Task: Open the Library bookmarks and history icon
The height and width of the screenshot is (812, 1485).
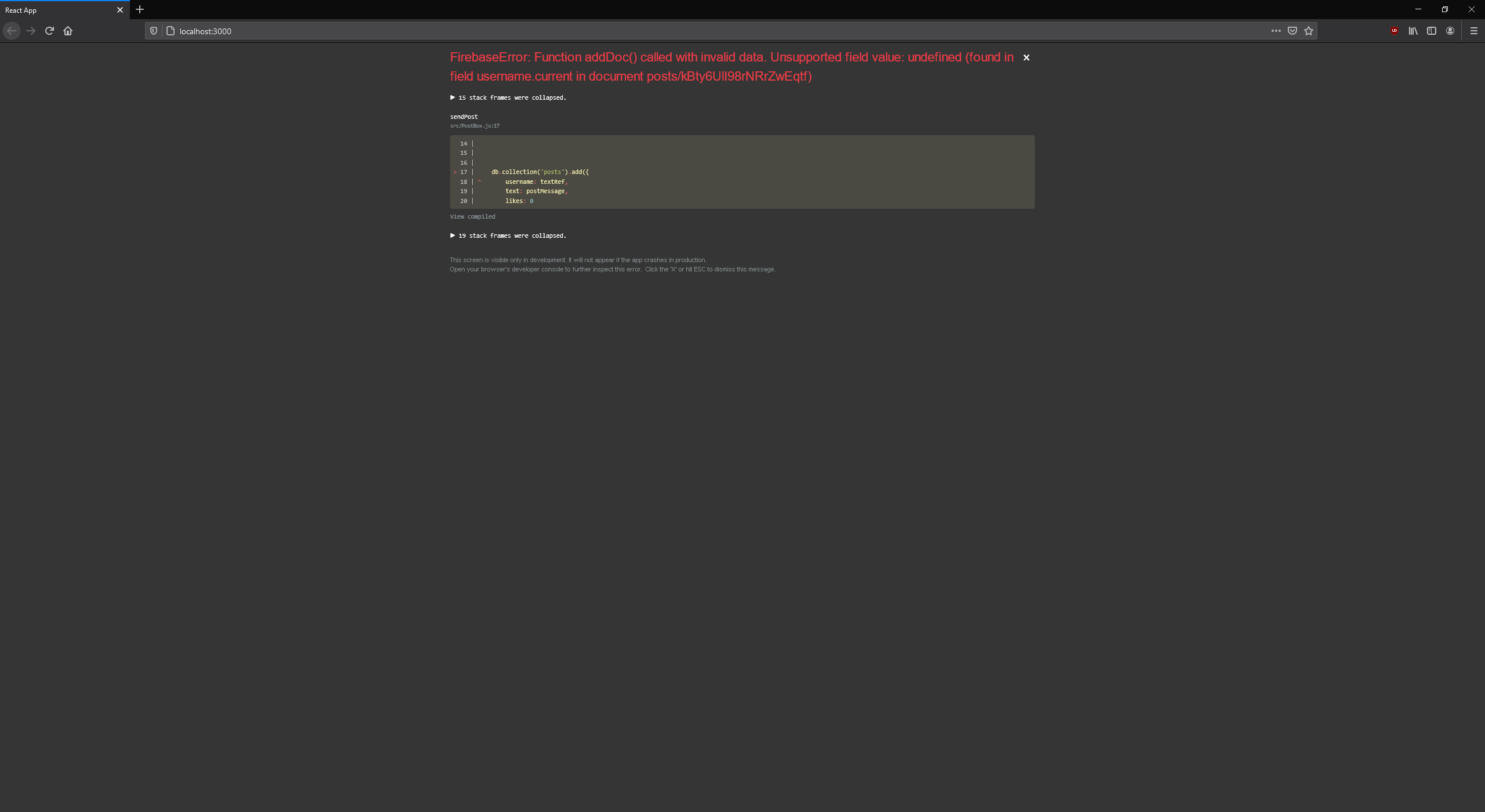Action: coord(1413,31)
